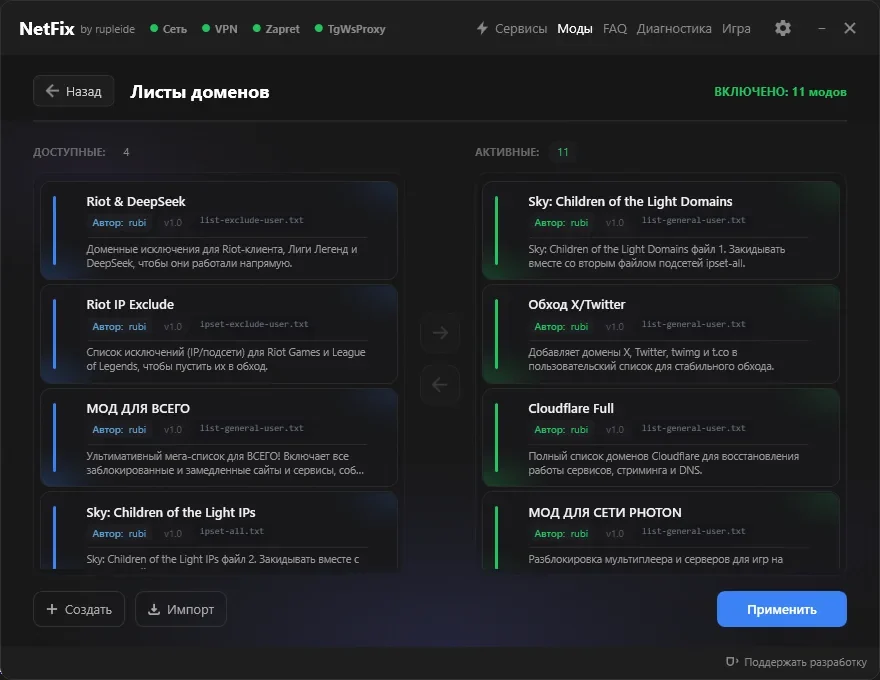Click the Создать button
880x680 pixels.
pyautogui.click(x=79, y=609)
